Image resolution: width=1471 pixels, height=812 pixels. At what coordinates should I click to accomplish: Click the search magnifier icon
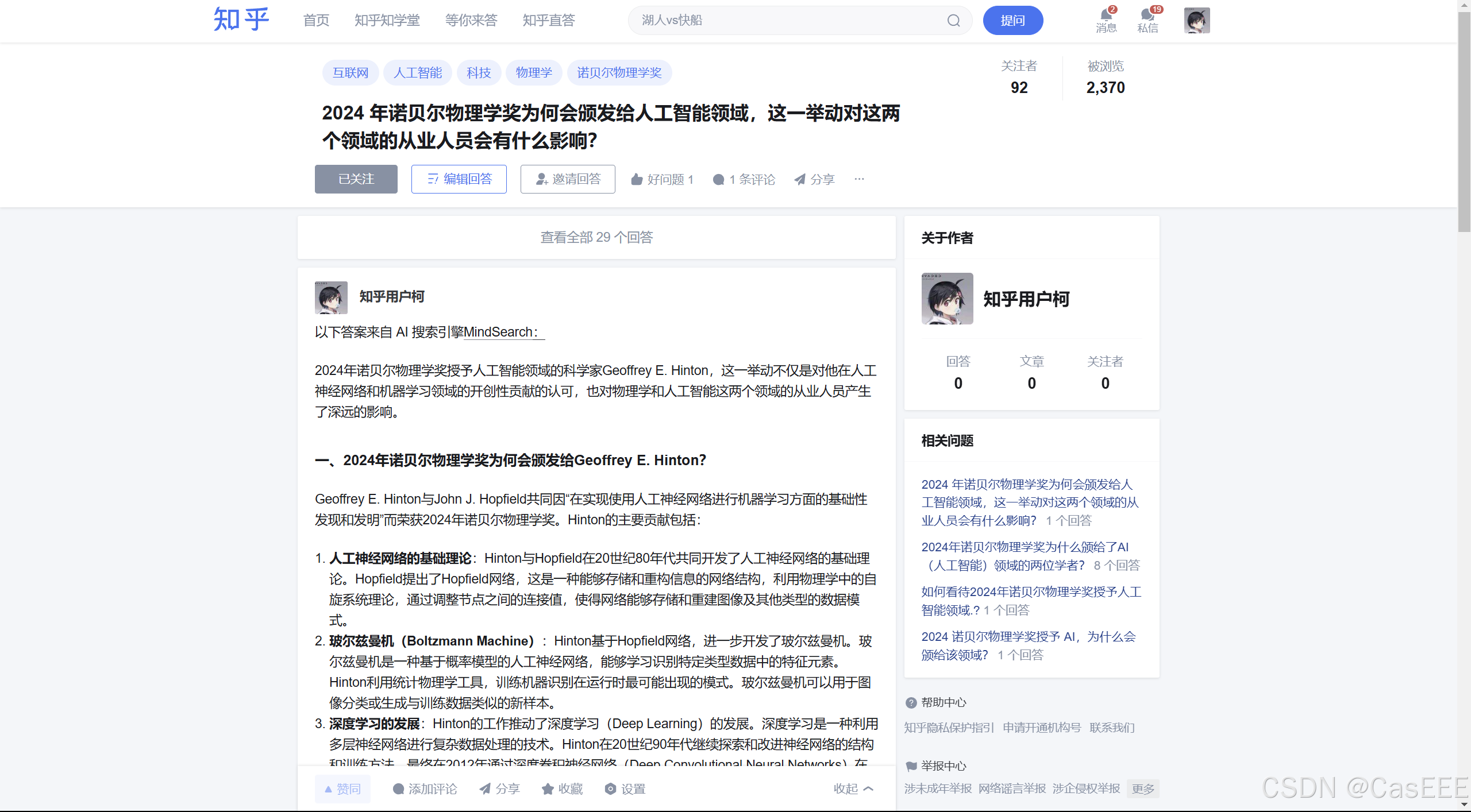click(953, 21)
